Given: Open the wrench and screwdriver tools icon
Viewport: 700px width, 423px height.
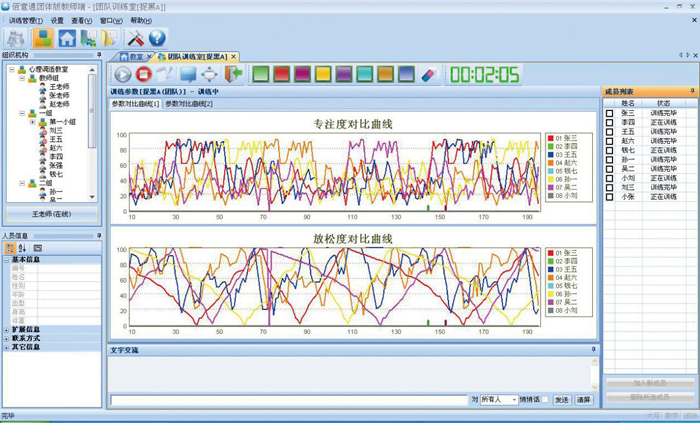Looking at the screenshot, I should pyautogui.click(x=136, y=38).
